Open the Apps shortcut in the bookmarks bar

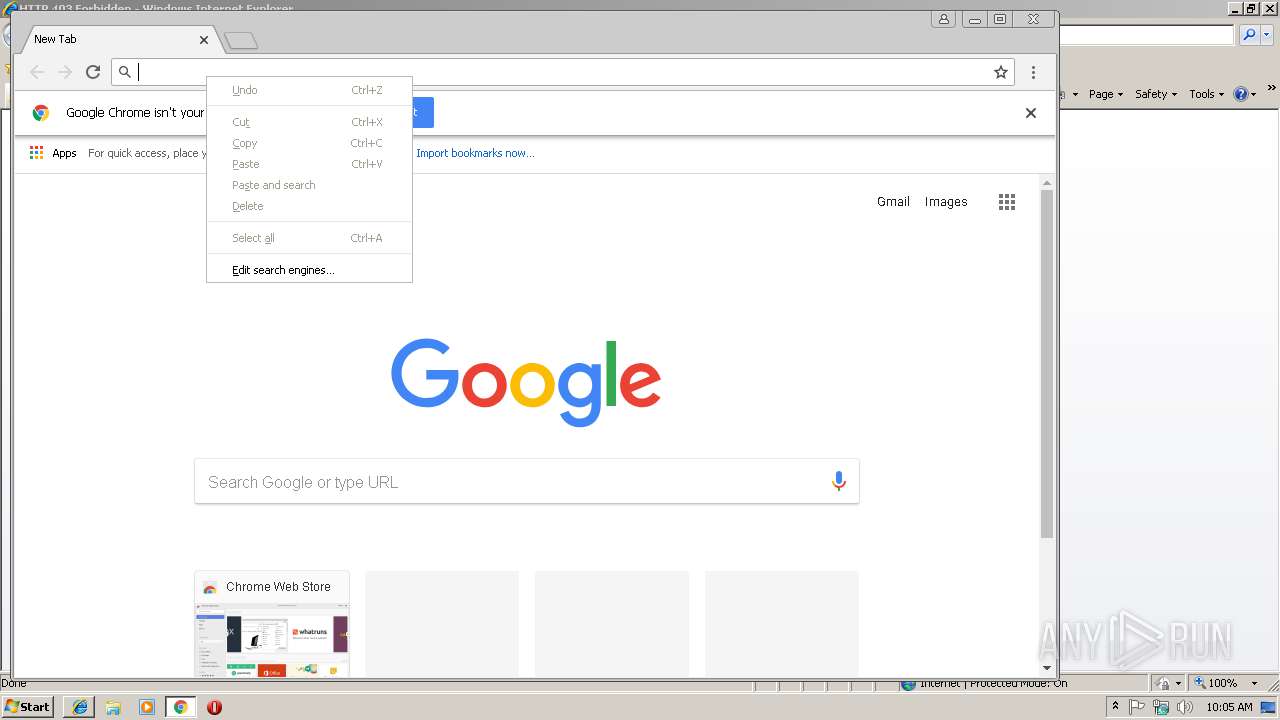pos(53,153)
